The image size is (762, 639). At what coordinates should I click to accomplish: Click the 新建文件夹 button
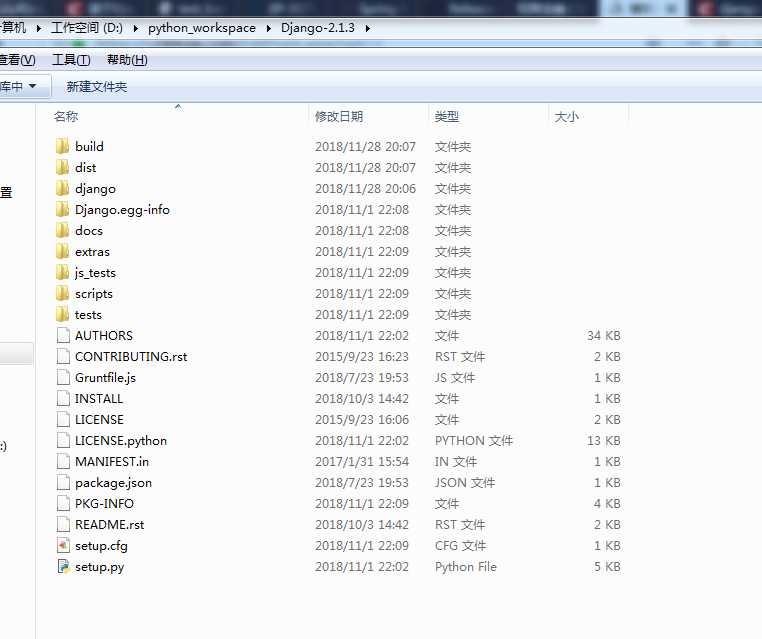click(x=97, y=87)
